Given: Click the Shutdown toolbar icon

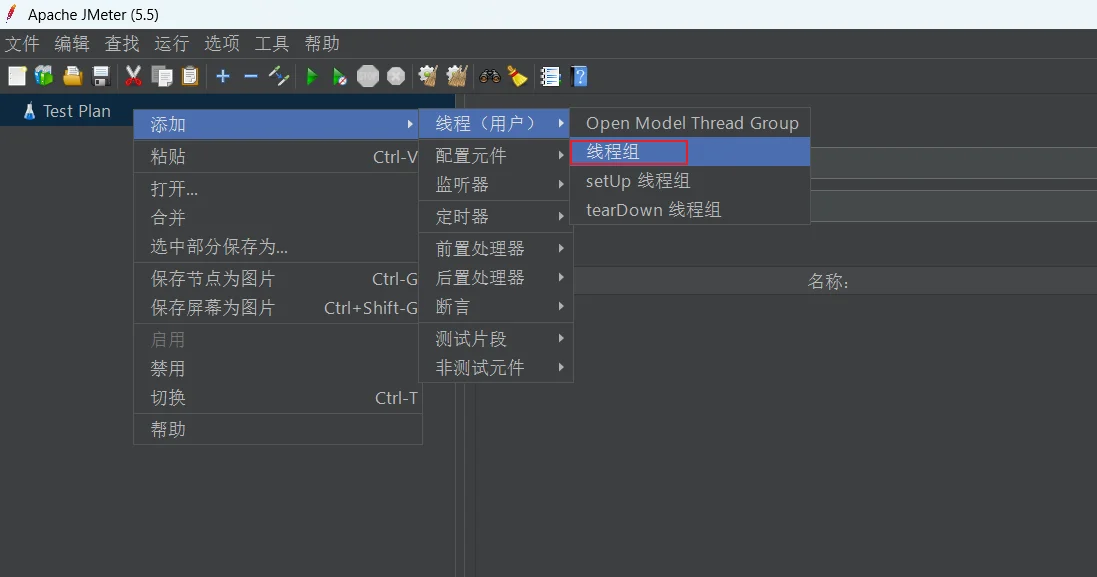Looking at the screenshot, I should click(396, 76).
